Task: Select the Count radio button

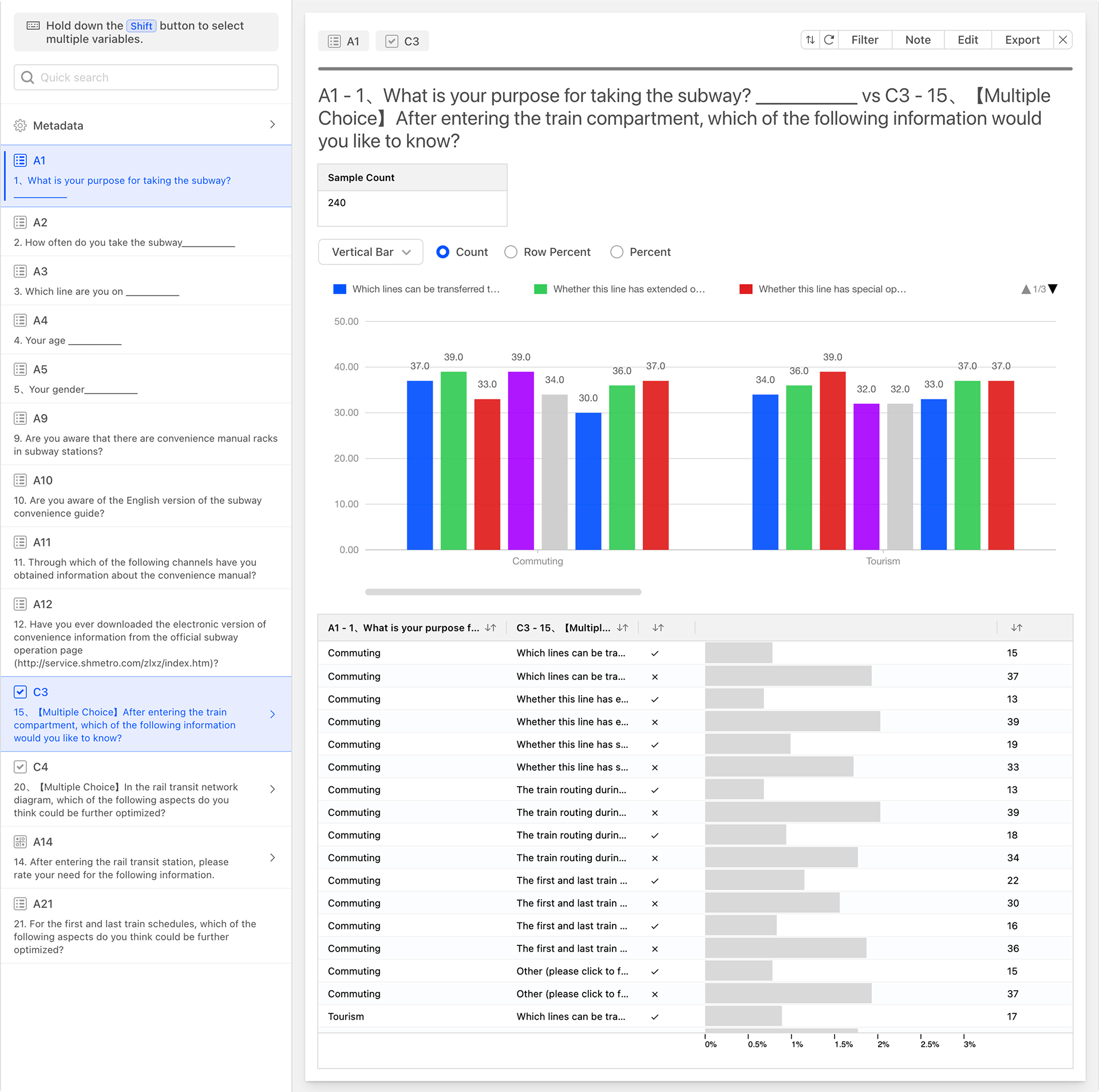Action: tap(442, 252)
